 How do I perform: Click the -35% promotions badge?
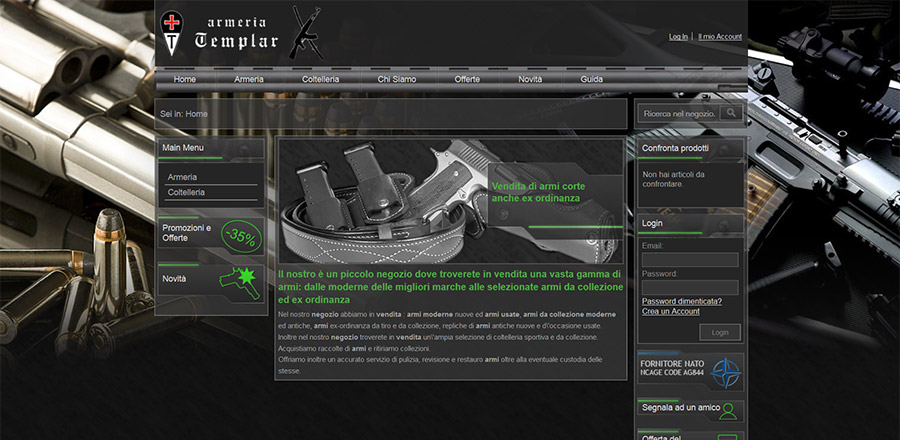(240, 236)
